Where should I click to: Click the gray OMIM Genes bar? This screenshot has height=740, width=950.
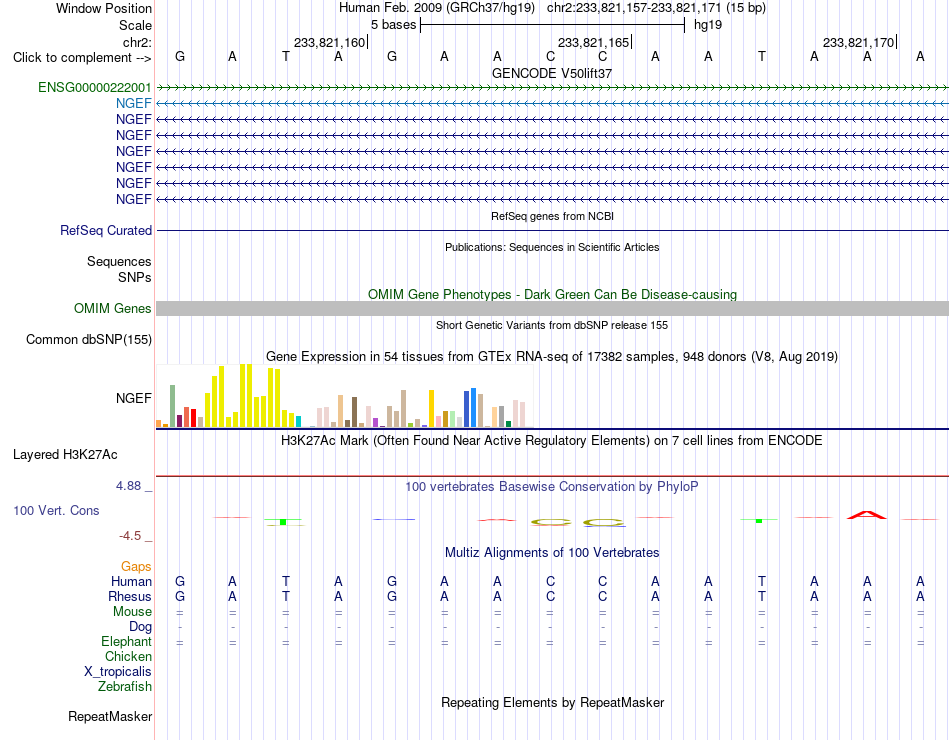point(552,308)
